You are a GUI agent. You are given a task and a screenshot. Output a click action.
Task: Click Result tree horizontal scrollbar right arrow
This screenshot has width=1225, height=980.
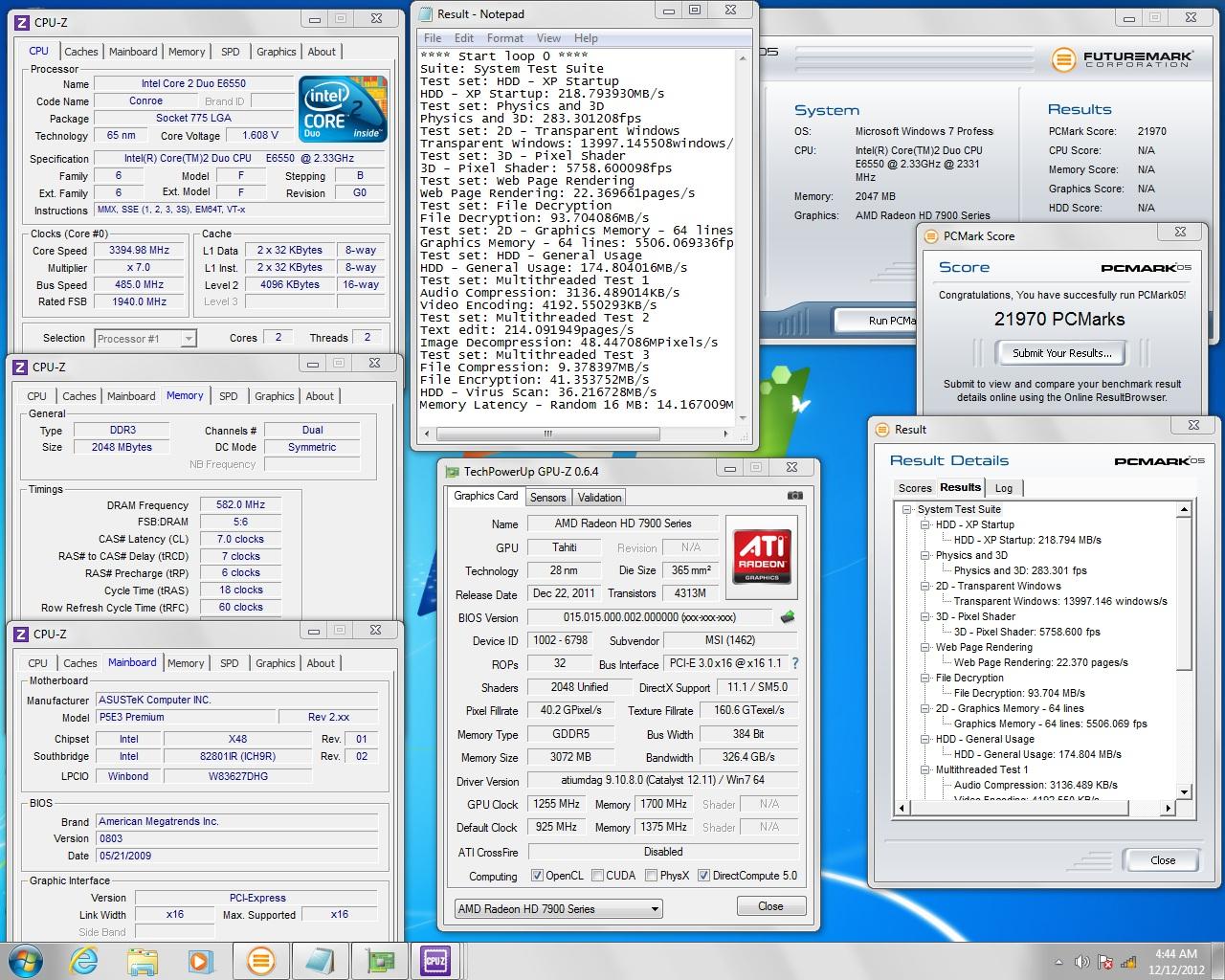[x=1168, y=808]
